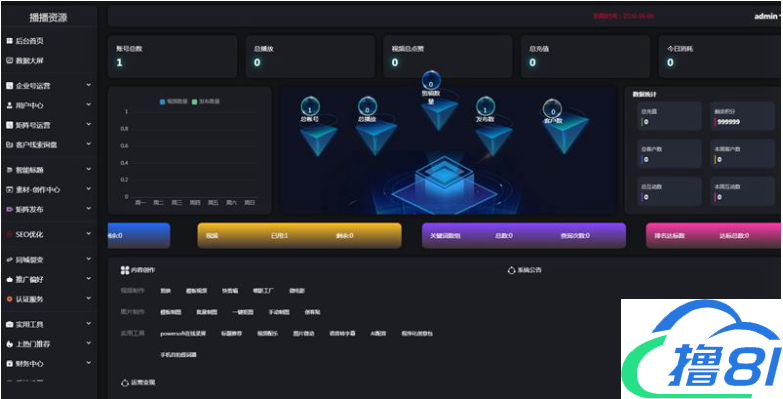The image size is (783, 399).
Task: Click the 模板视频 link
Action: (x=196, y=291)
